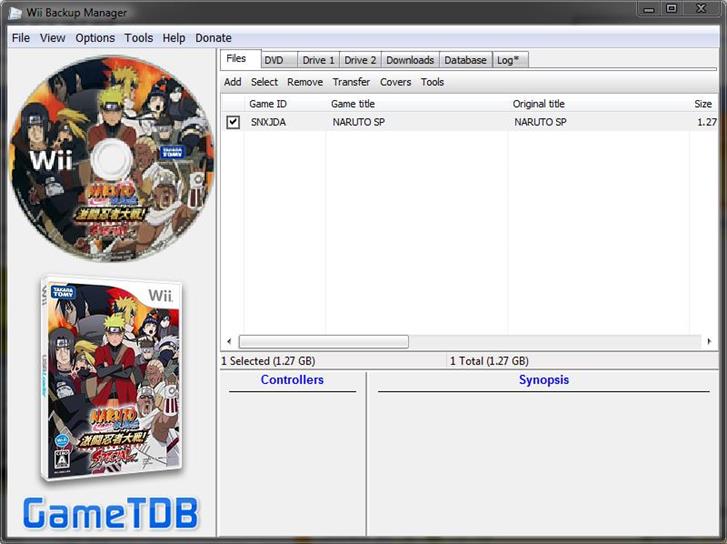The height and width of the screenshot is (544, 727).
Task: Open the Options menu
Action: (x=95, y=38)
